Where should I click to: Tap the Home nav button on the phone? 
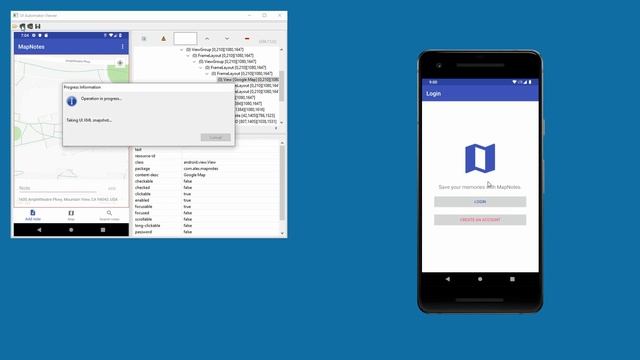pos(480,279)
